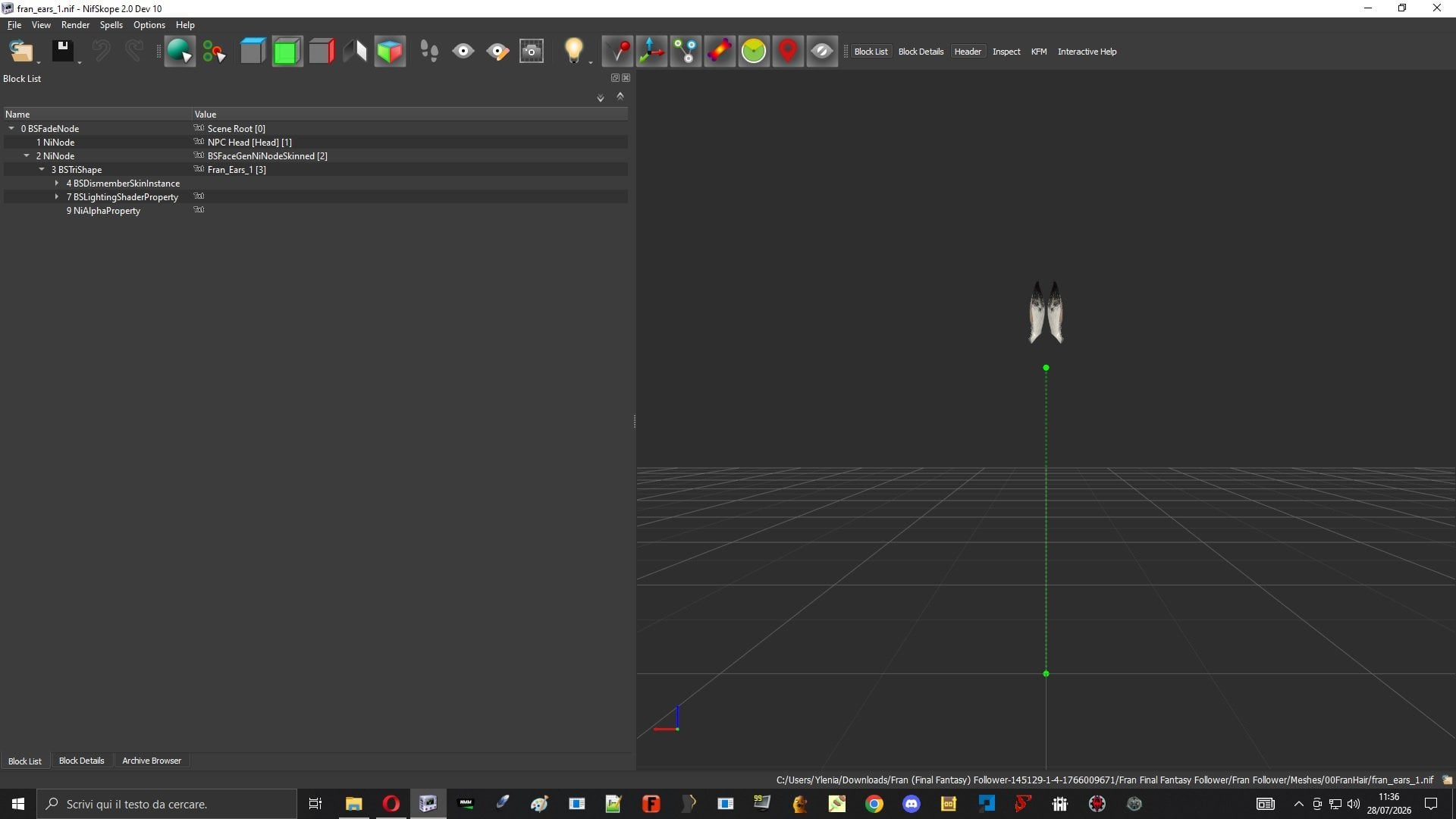Select the Block List bottom tab
The height and width of the screenshot is (819, 1456).
coord(25,761)
